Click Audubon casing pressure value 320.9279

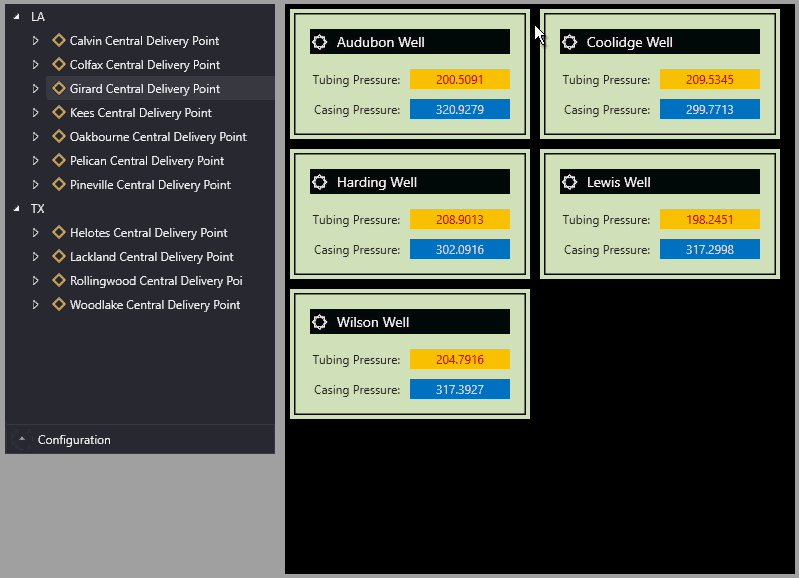point(460,109)
